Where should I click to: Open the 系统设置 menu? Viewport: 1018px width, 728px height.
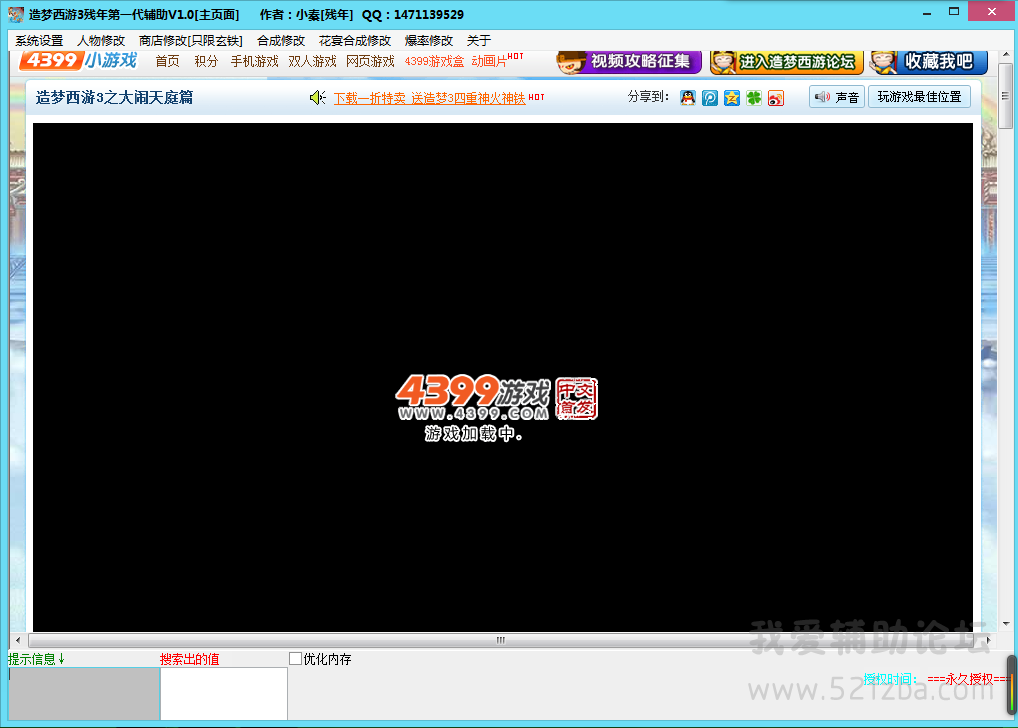pos(39,41)
